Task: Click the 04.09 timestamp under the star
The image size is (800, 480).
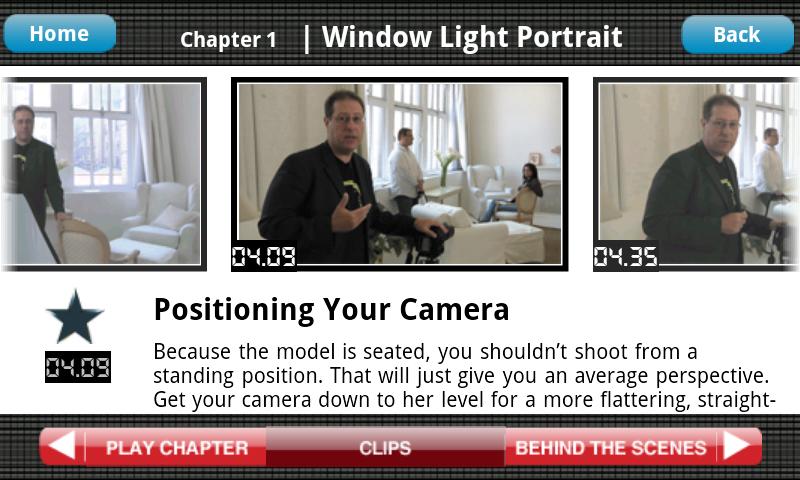Action: (x=78, y=367)
